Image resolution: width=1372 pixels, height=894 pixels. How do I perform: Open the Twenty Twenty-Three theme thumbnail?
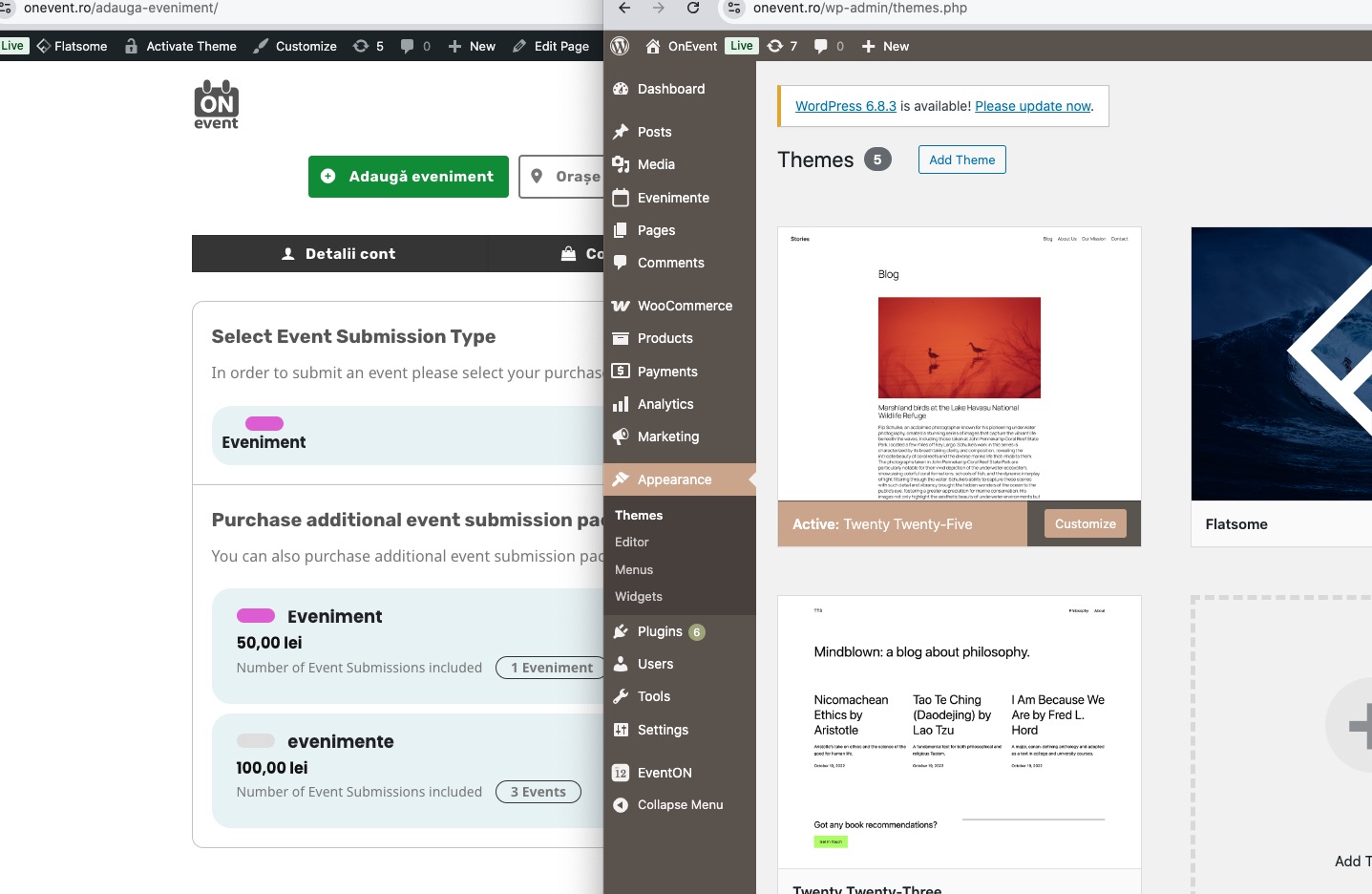[x=959, y=732]
